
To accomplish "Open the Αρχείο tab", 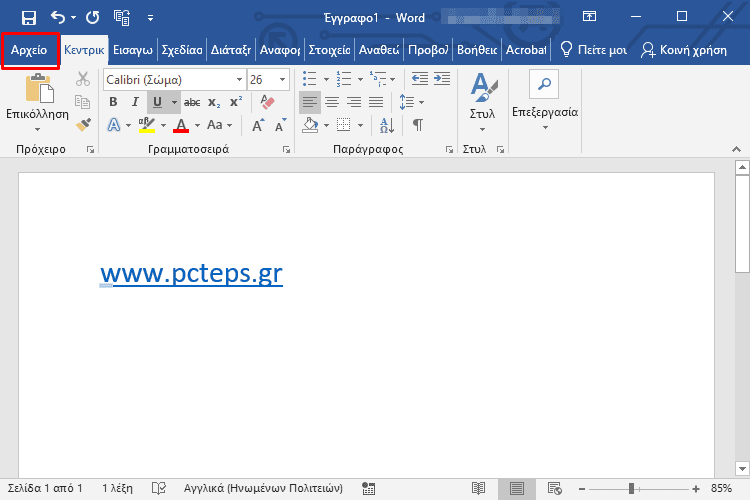I will (29, 50).
